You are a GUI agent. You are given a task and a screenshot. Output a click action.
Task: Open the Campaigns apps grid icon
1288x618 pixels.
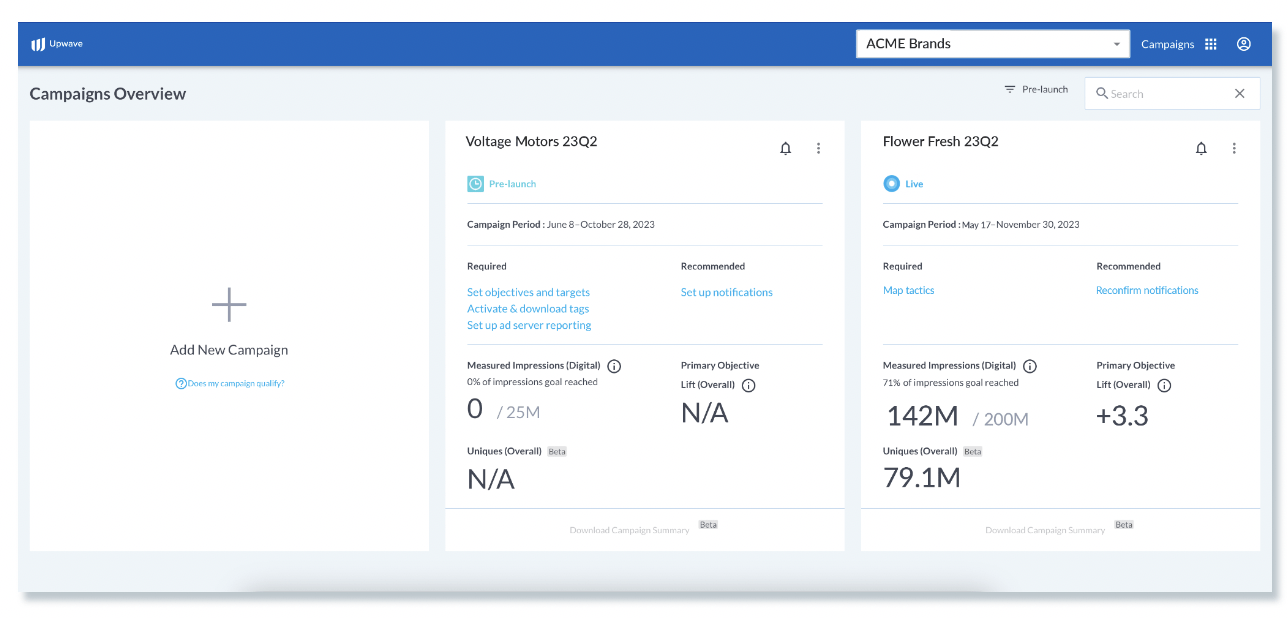(x=1211, y=44)
